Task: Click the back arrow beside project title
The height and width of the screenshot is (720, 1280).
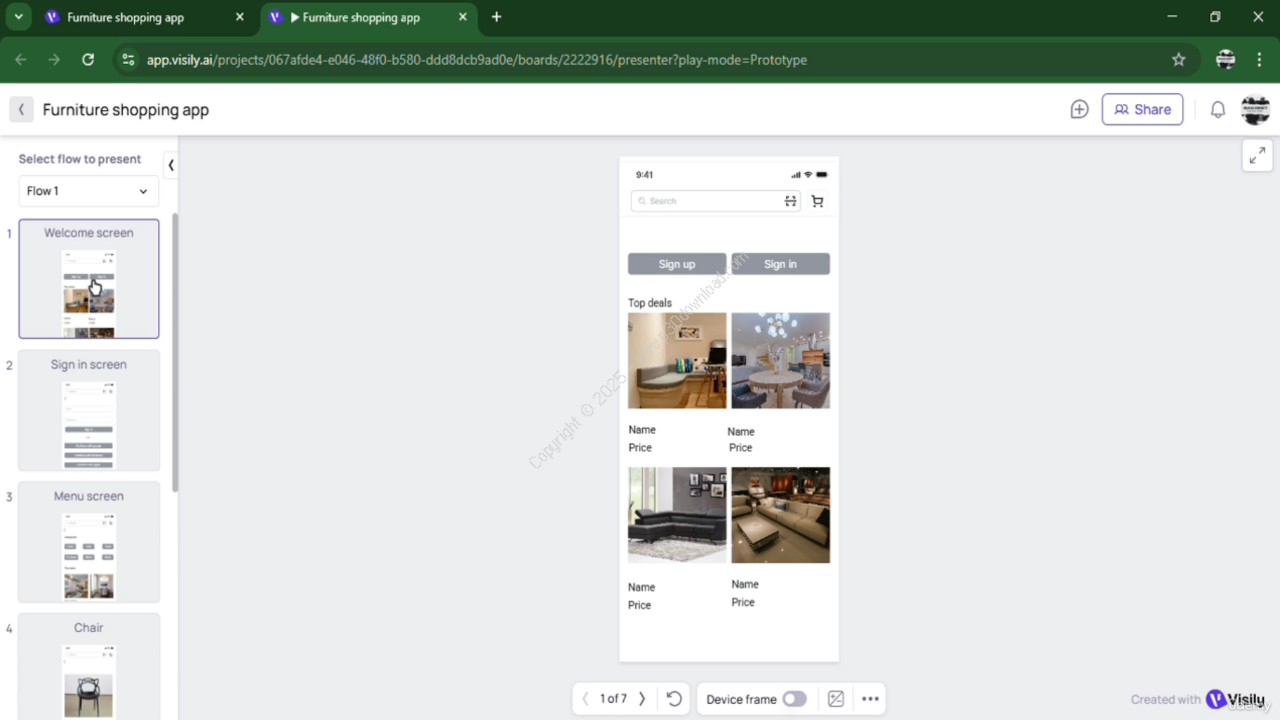Action: point(21,110)
